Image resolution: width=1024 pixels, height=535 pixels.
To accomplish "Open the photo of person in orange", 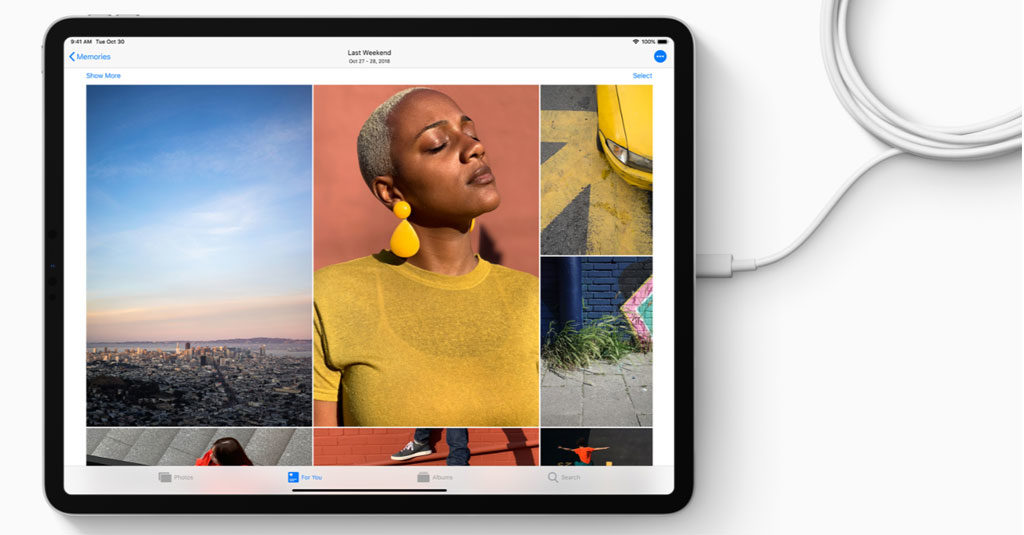I will pos(596,447).
